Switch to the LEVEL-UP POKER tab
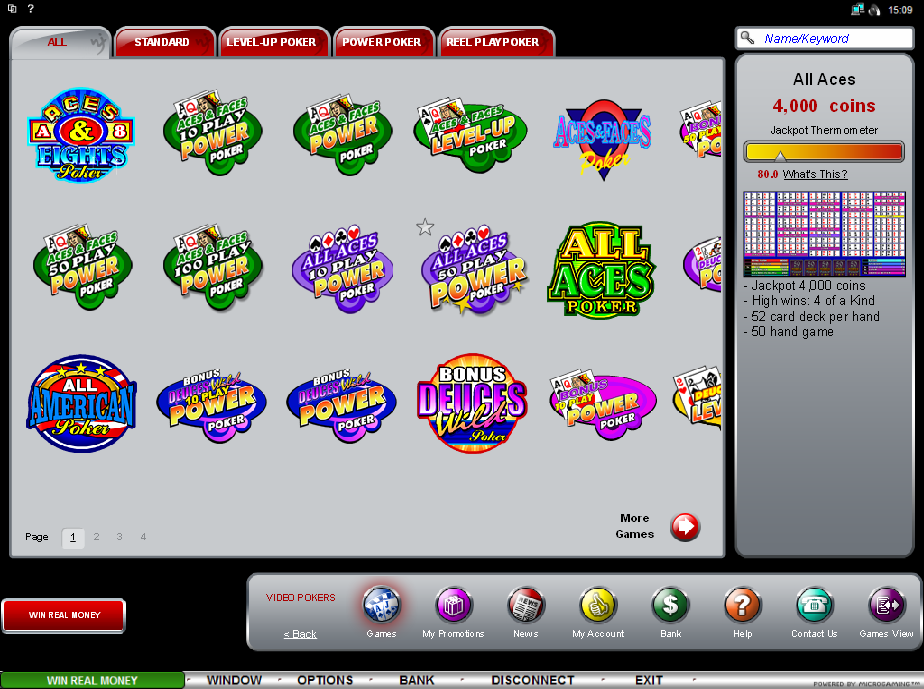The height and width of the screenshot is (689, 924). tap(273, 42)
